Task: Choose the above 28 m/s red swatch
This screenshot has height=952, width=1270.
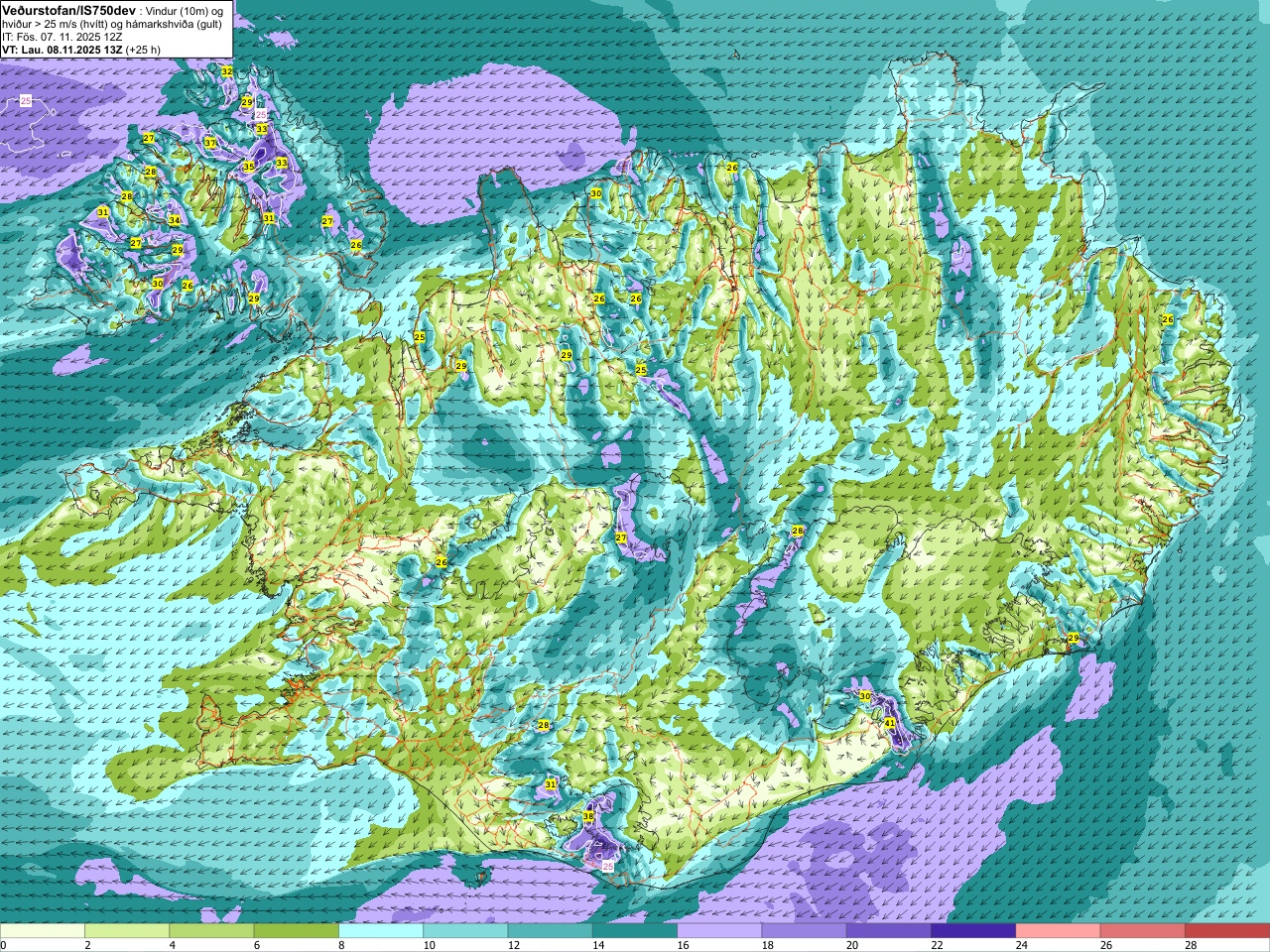Action: [x=1227, y=931]
